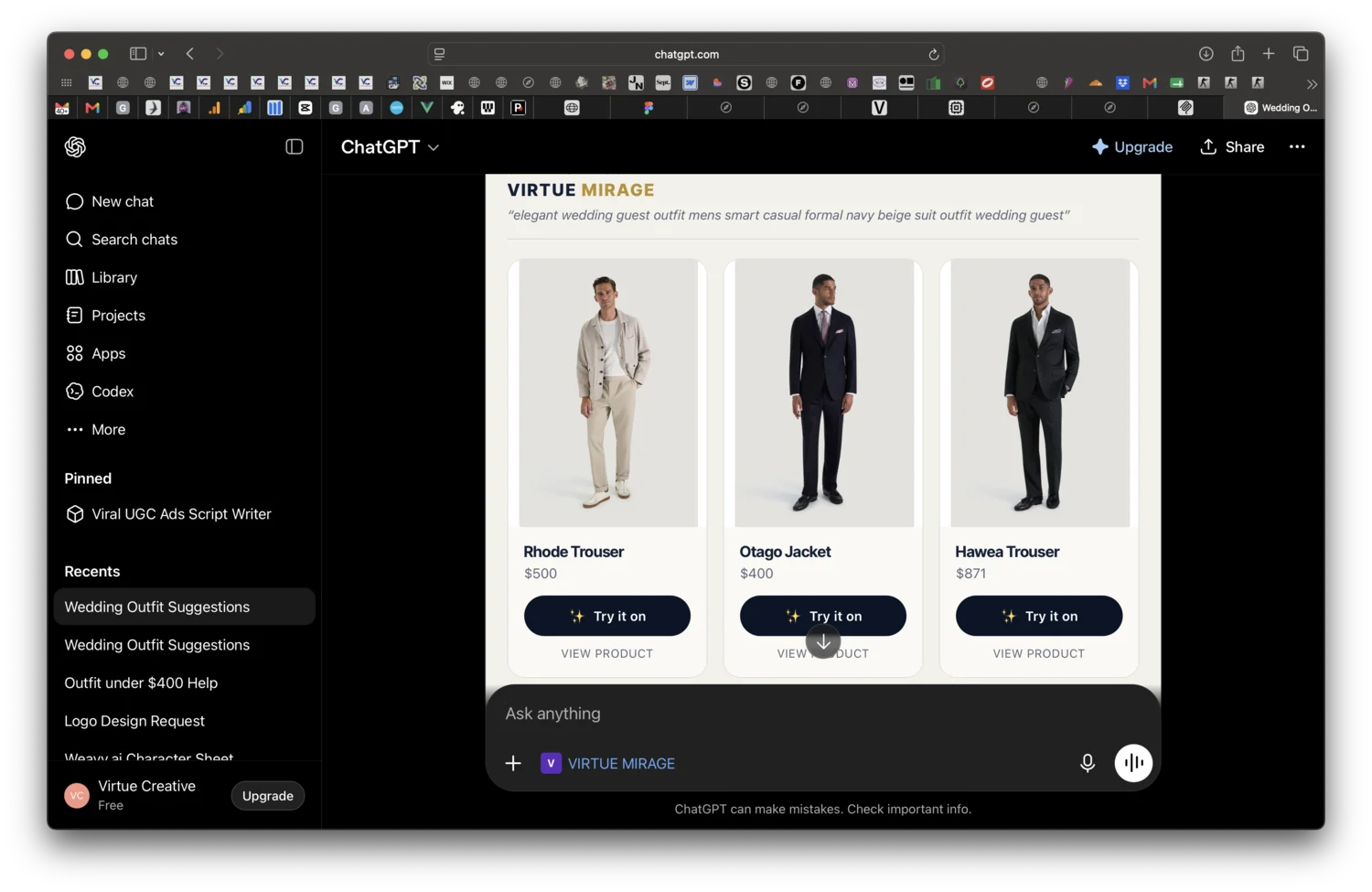Open the plus attachment menu
This screenshot has width=1372, height=892.
point(513,763)
